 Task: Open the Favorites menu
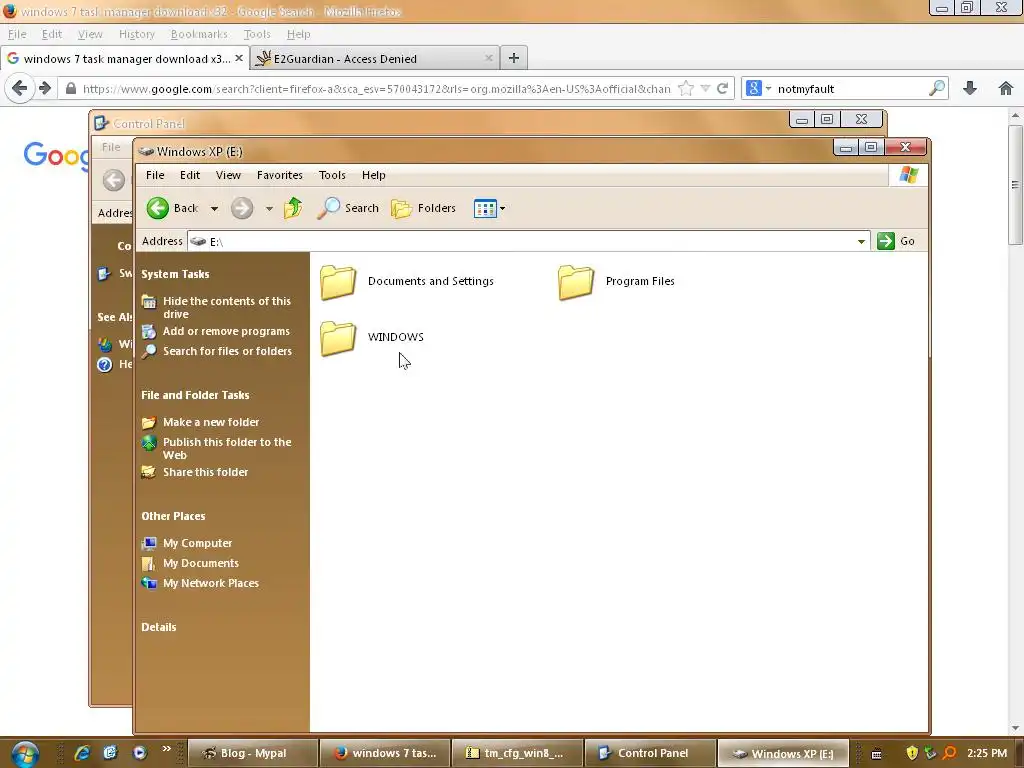280,175
